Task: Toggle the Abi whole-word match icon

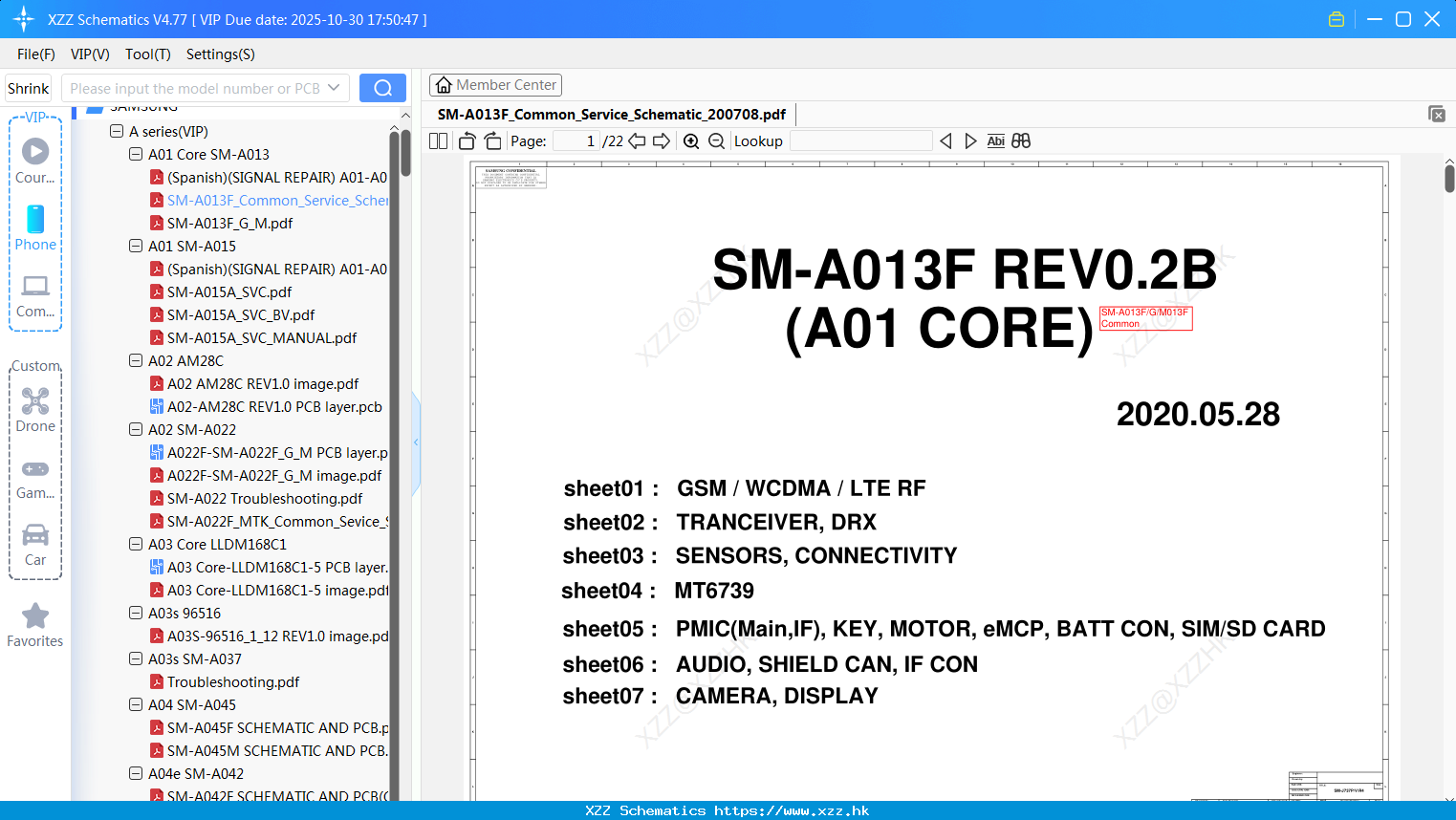Action: (996, 141)
